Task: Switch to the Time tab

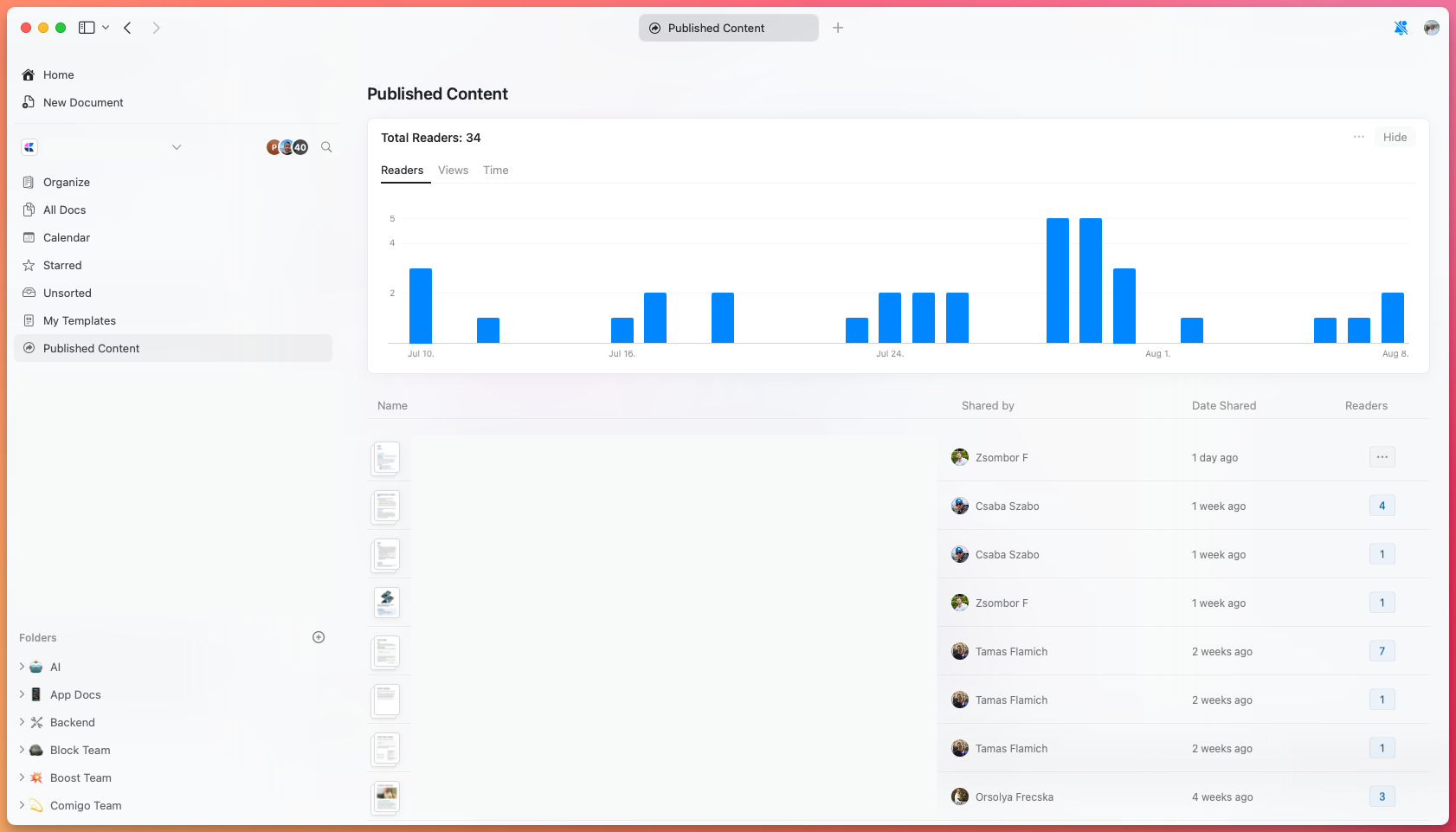Action: (495, 170)
